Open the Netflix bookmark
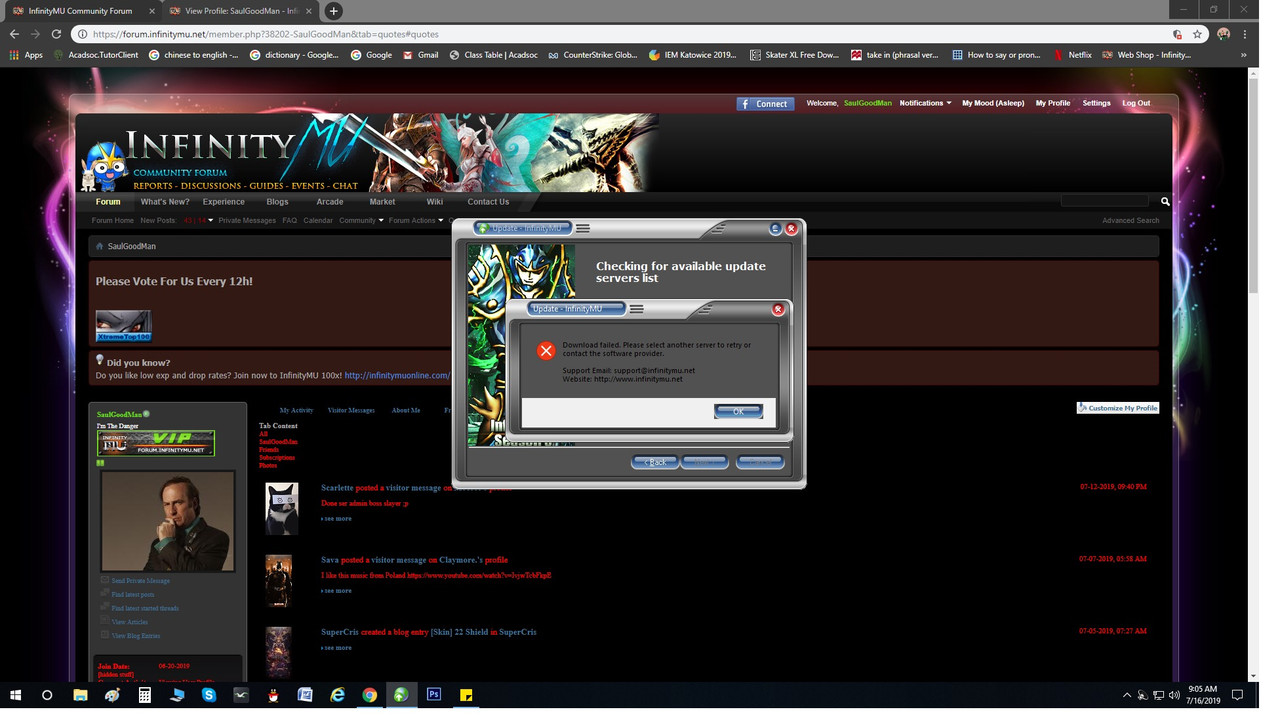Image resolution: width=1280 pixels, height=716 pixels. [x=1073, y=55]
